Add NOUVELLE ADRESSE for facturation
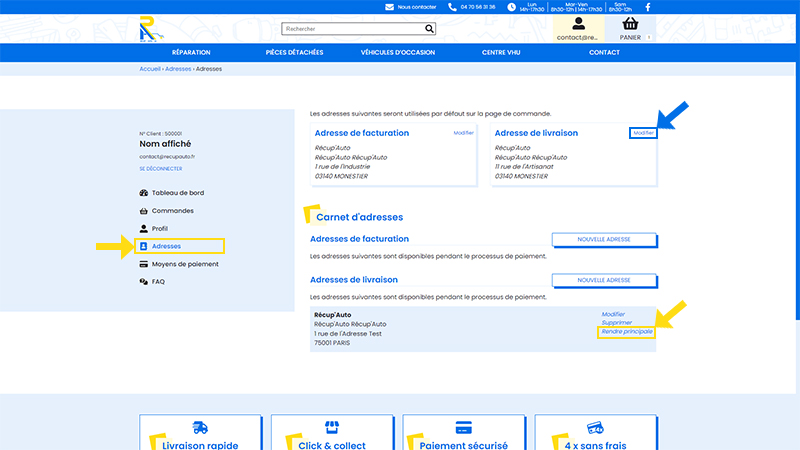Screen dimensions: 800x450 pos(604,239)
